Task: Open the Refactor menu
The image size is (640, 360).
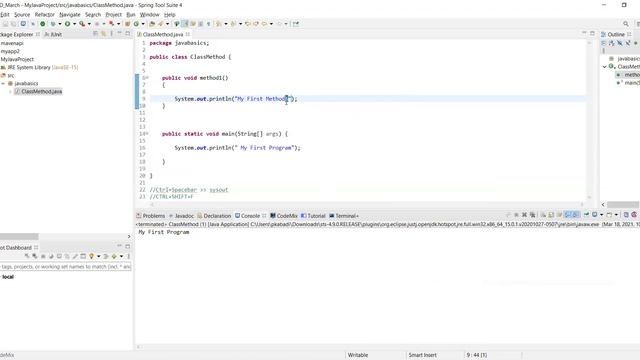Action: coord(44,15)
